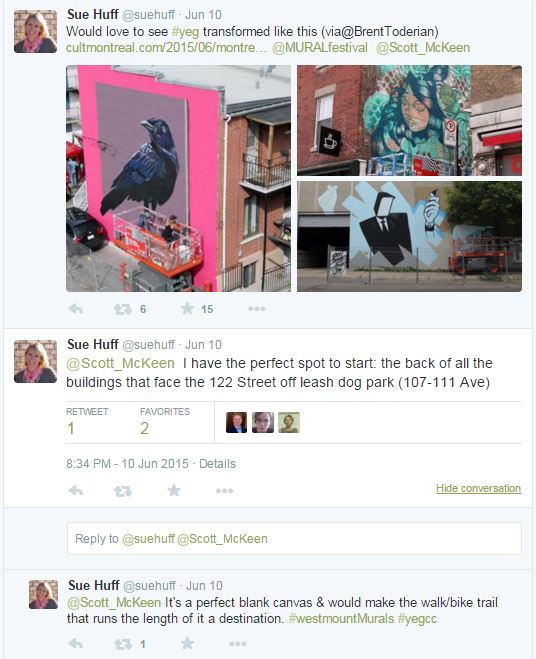Favorite the tweet showing 15 favorites
This screenshot has height=659, width=536.
[187, 308]
